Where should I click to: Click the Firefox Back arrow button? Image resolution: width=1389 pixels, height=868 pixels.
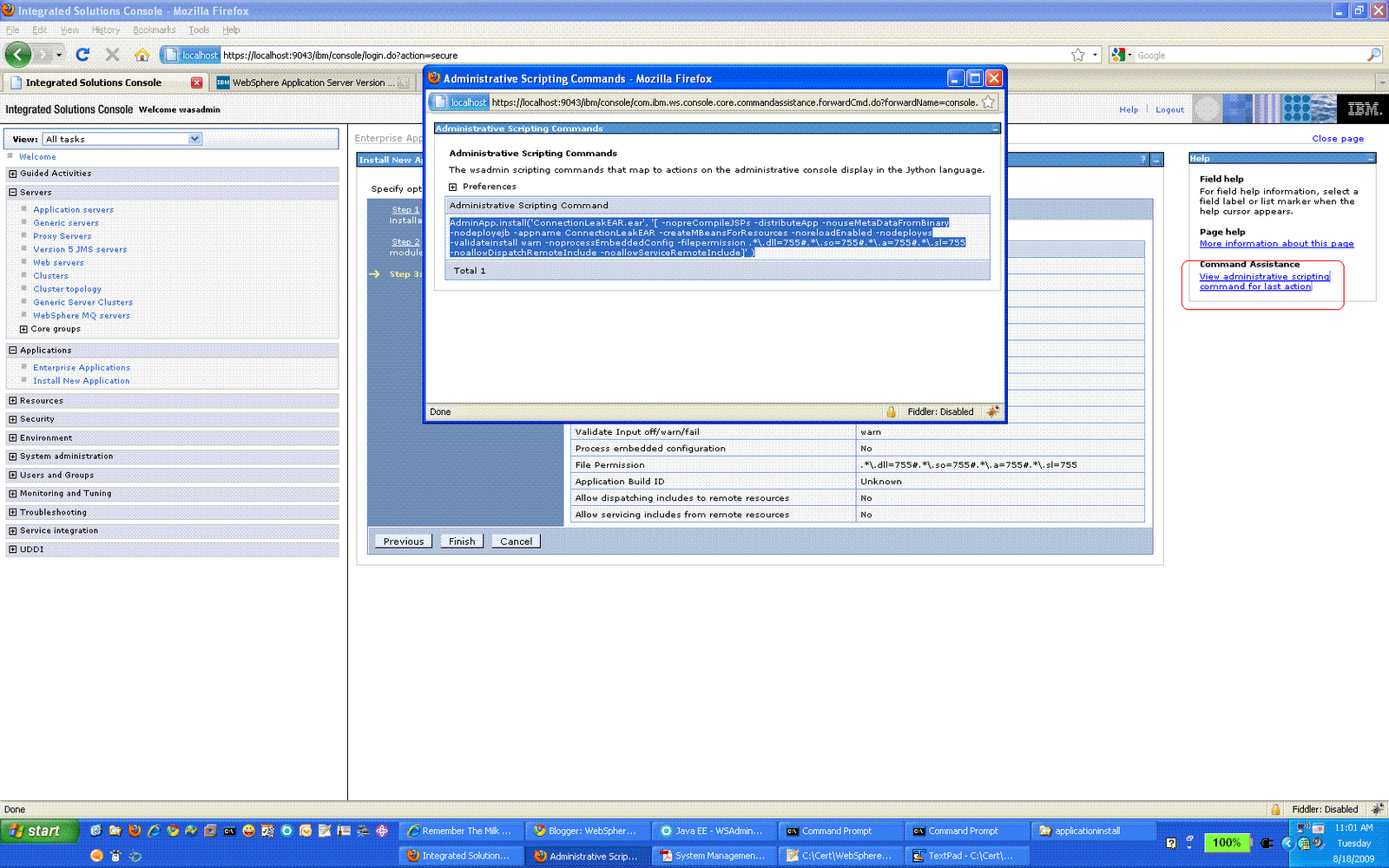tap(18, 55)
